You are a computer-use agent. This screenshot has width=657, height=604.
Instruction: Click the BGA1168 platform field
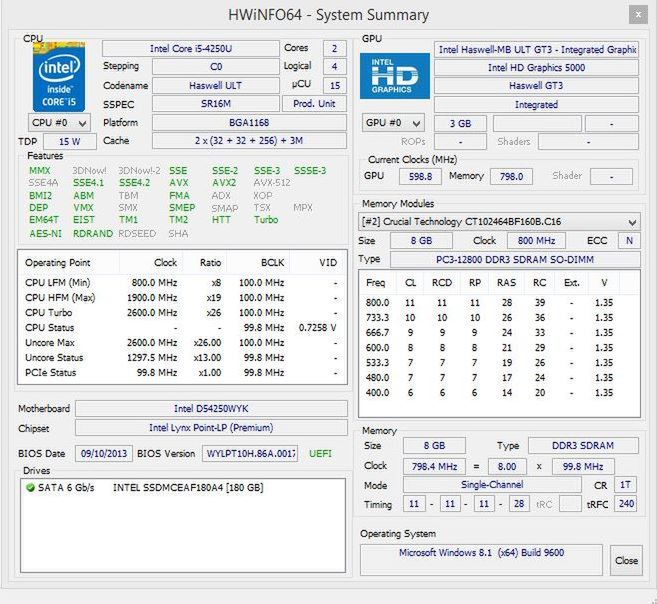click(x=249, y=123)
